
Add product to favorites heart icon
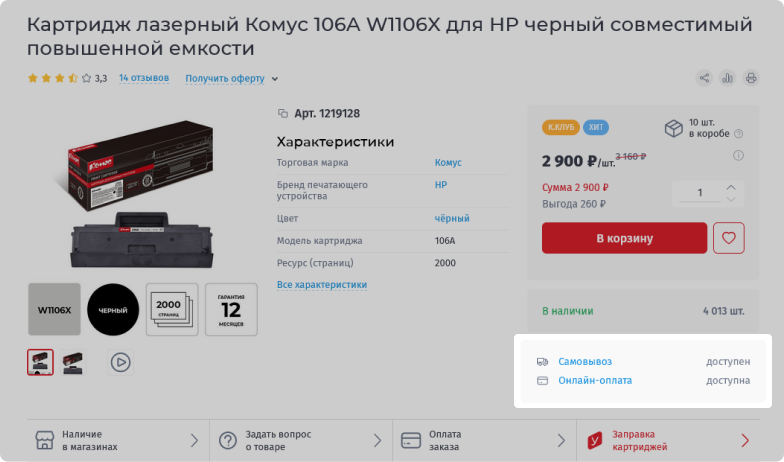tap(728, 238)
